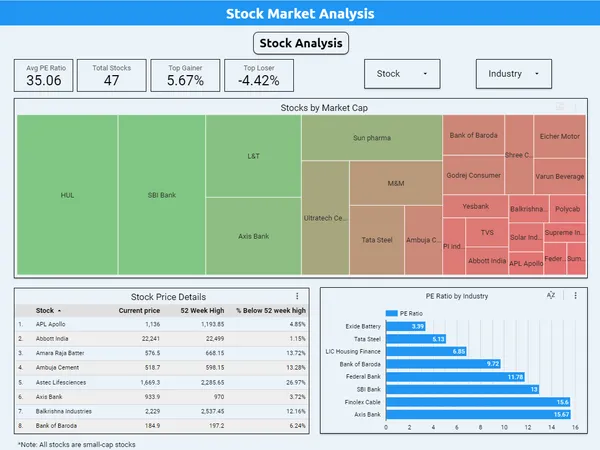This screenshot has height=450, width=600.
Task: Select the Polycab treemap block
Action: (567, 209)
